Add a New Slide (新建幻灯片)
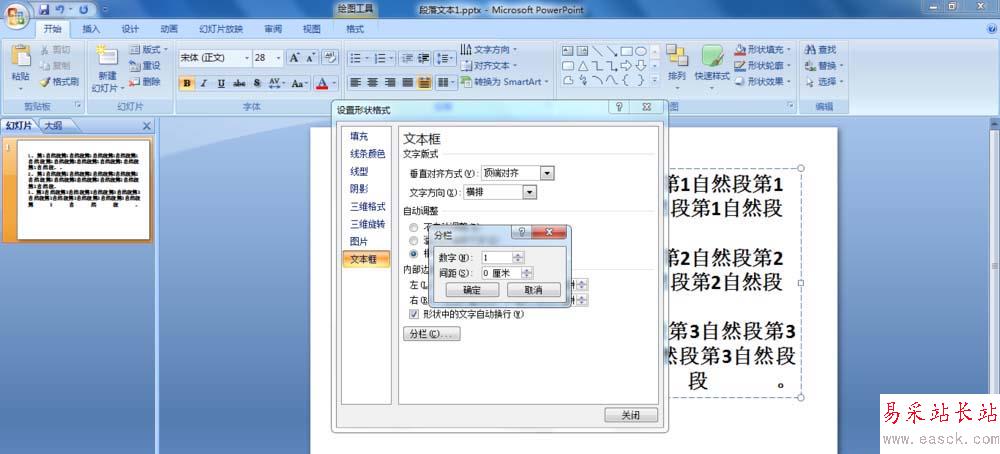Image resolution: width=1000 pixels, height=454 pixels. click(x=107, y=69)
